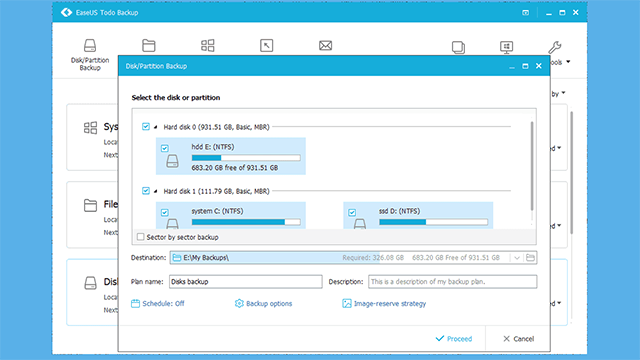
Task: Click the system backup card icon in main window
Action: click(90, 128)
